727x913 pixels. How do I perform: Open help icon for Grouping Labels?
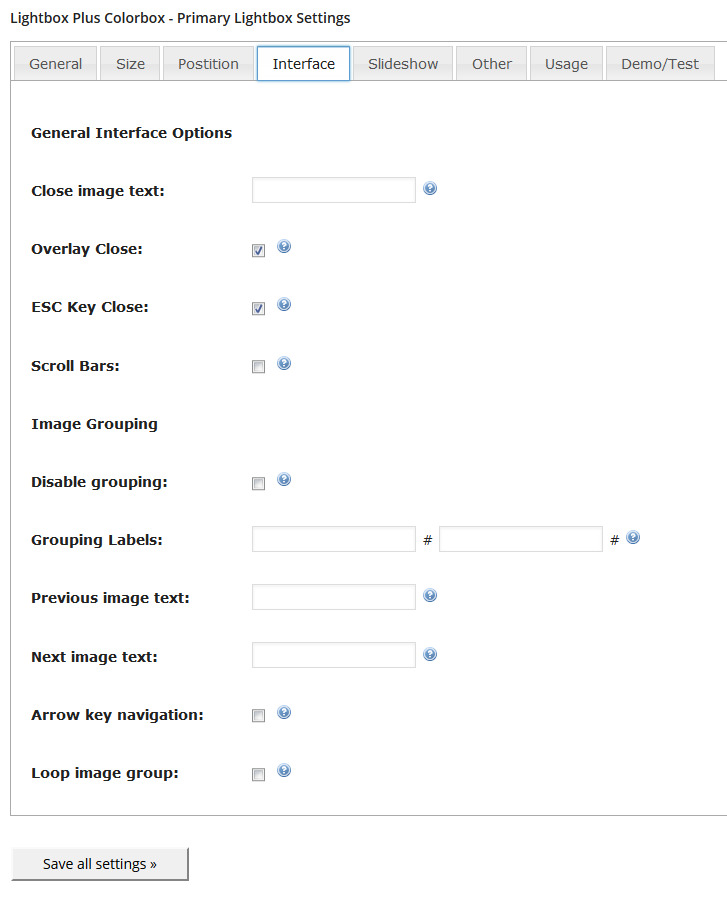point(633,537)
